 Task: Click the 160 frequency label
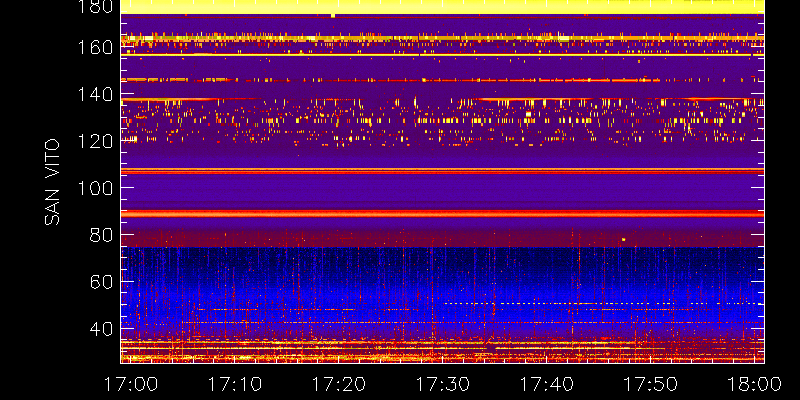pos(95,47)
